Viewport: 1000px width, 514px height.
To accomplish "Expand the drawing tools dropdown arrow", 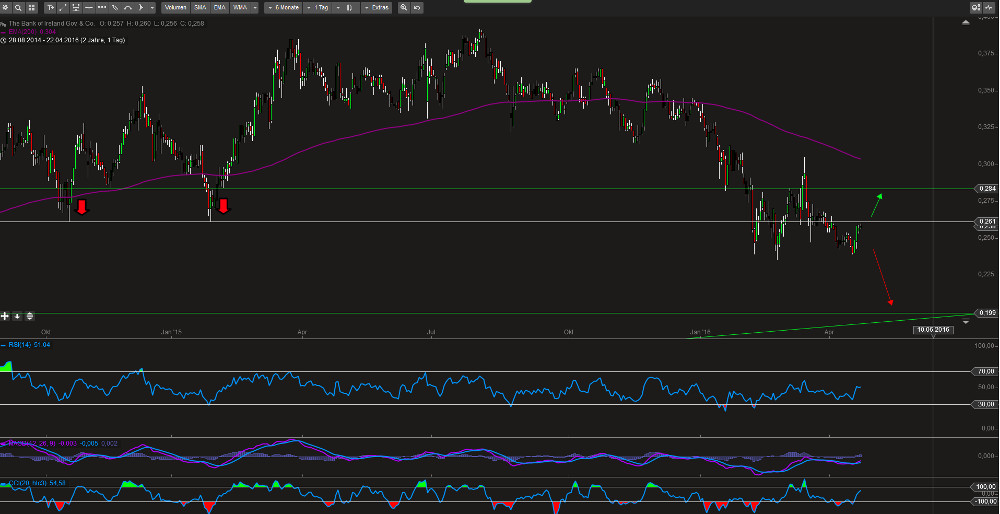I will 152,8.
